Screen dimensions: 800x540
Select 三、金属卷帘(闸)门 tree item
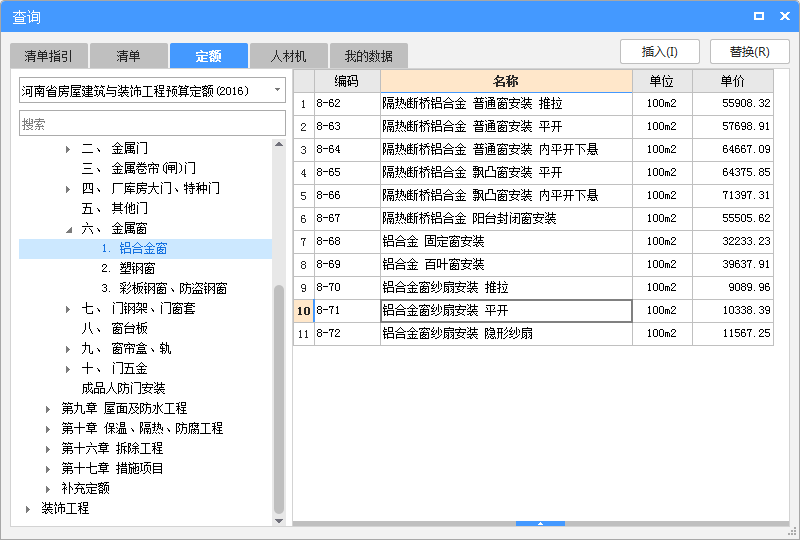point(138,168)
